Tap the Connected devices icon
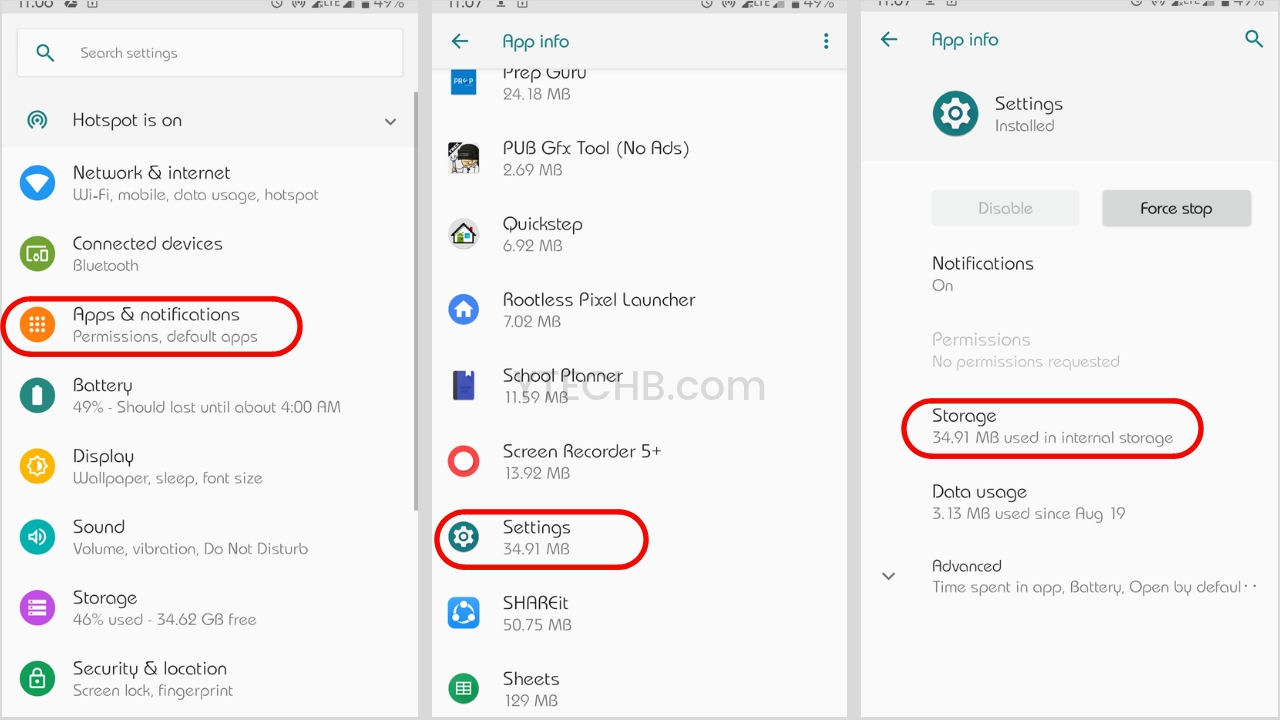Image resolution: width=1280 pixels, height=720 pixels. click(38, 254)
